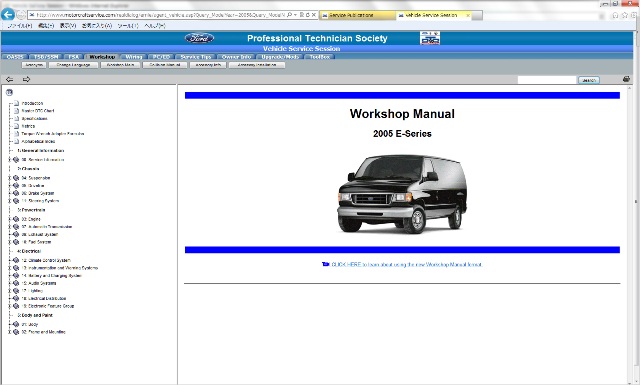Expand the 02: Frame and Mounting node

tap(10, 332)
